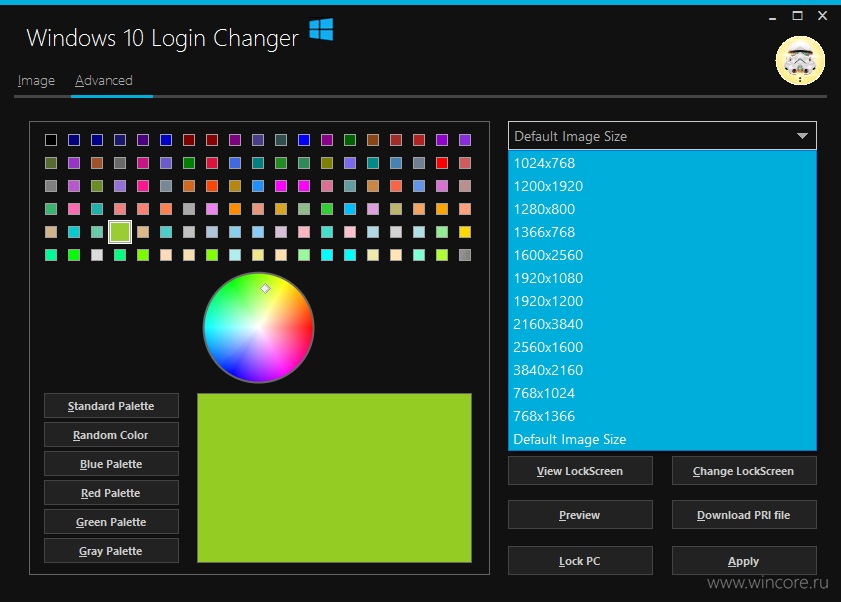Switch to the Gray Palette
Image resolution: width=841 pixels, height=602 pixels.
coord(111,551)
